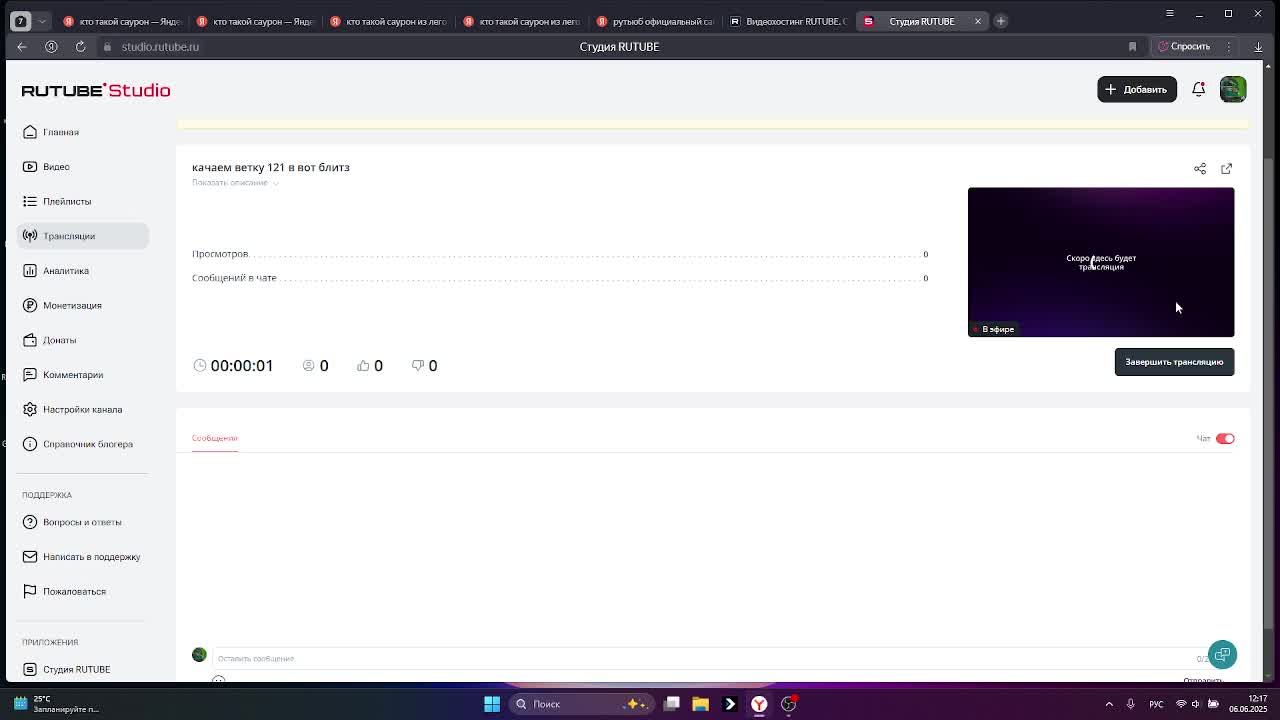The width and height of the screenshot is (1280, 720).
Task: Click the stream duration timer 00:00:01
Action: [241, 366]
